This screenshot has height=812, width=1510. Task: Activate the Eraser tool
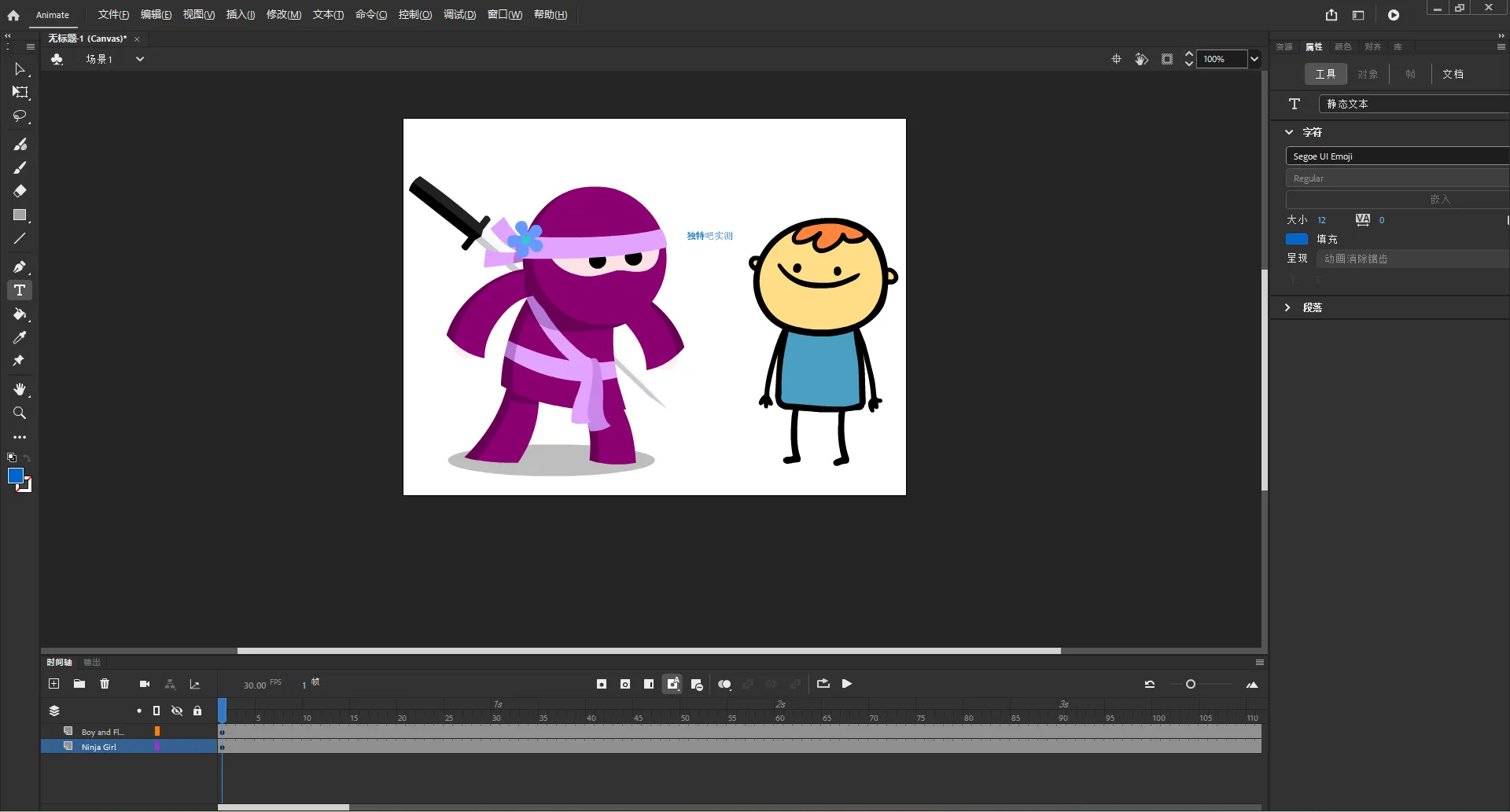[20, 191]
